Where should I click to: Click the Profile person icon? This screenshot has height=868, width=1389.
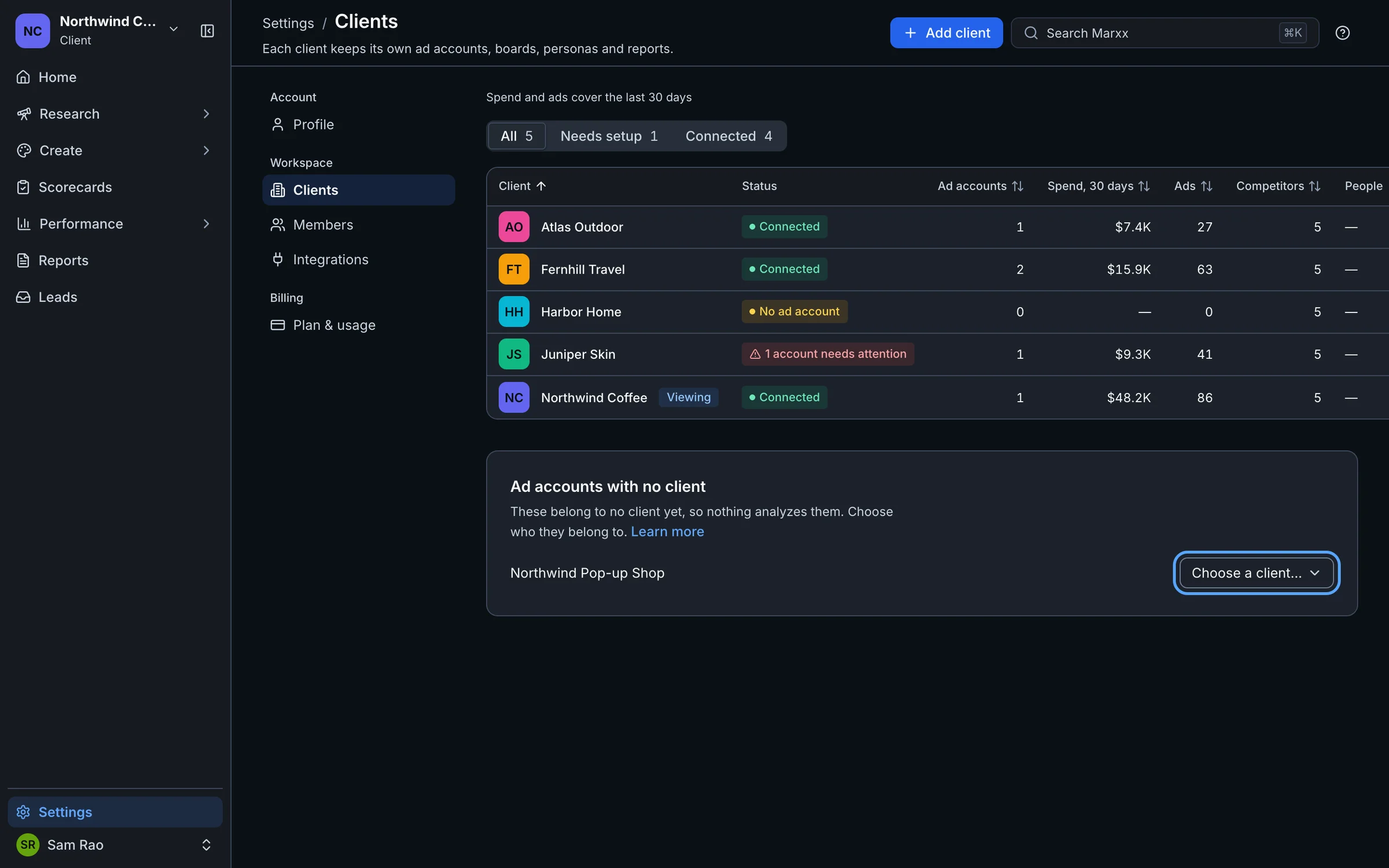point(278,124)
